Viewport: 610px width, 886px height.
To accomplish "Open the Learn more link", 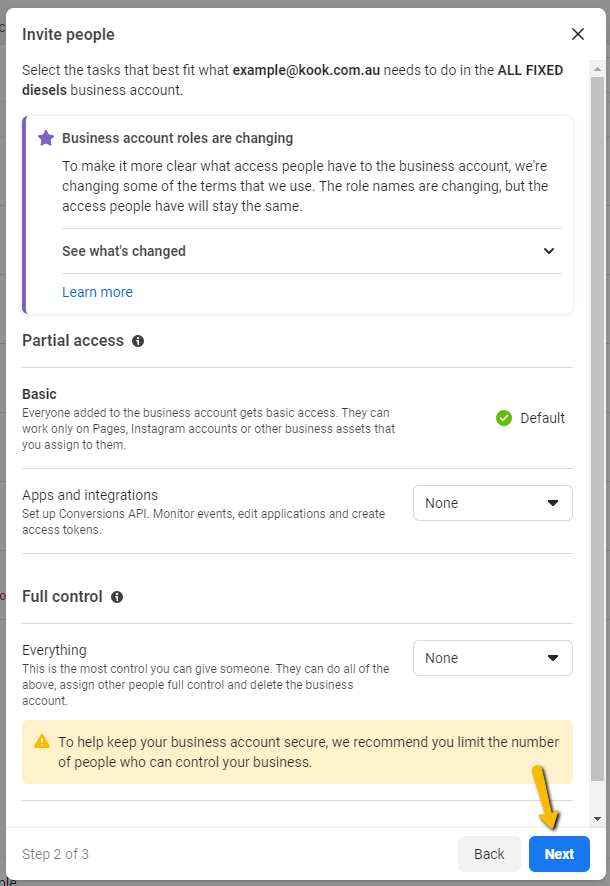I will [97, 292].
